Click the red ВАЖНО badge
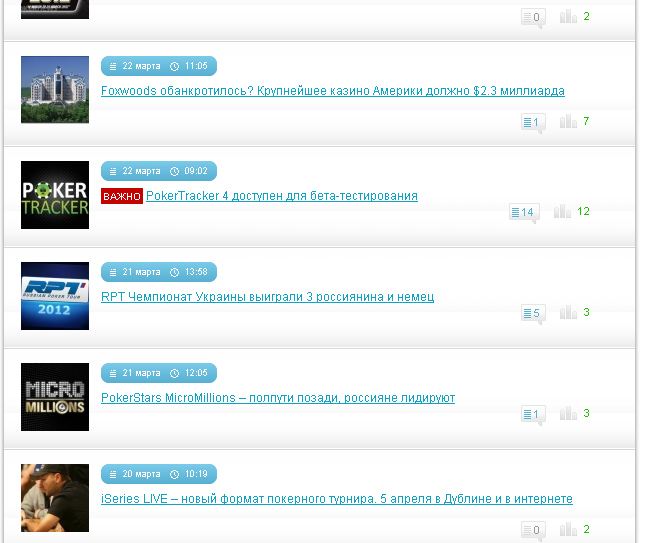Image resolution: width=648 pixels, height=543 pixels. tap(122, 196)
